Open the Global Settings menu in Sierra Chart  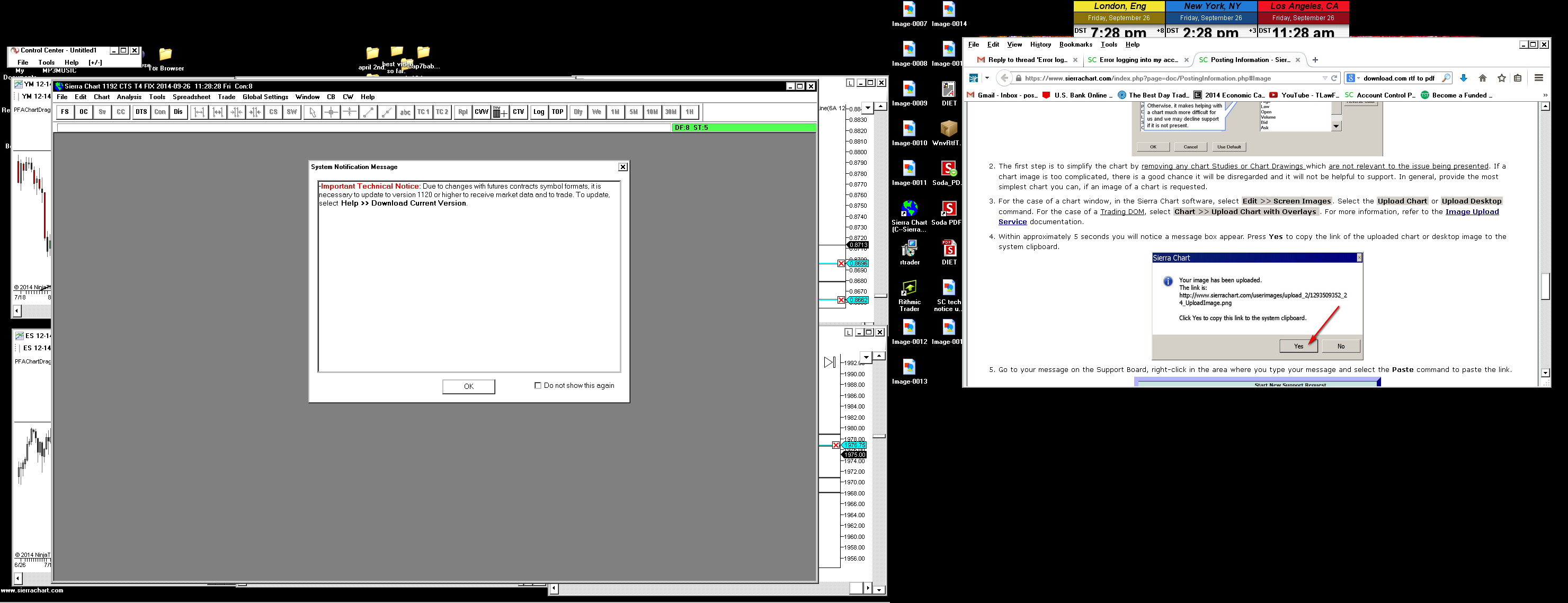tap(265, 97)
